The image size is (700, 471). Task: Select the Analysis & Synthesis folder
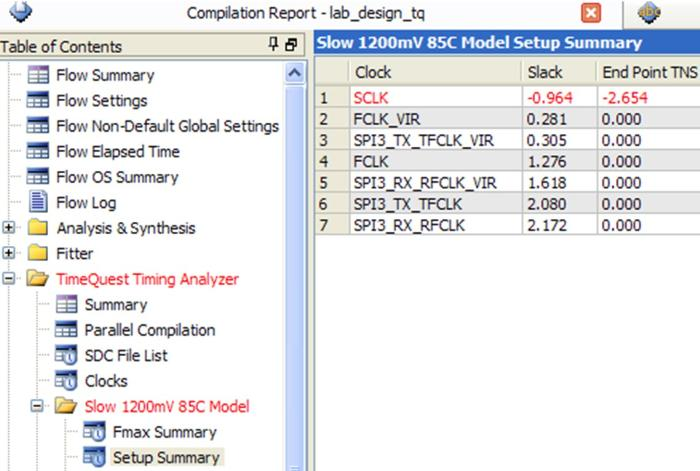[126, 228]
